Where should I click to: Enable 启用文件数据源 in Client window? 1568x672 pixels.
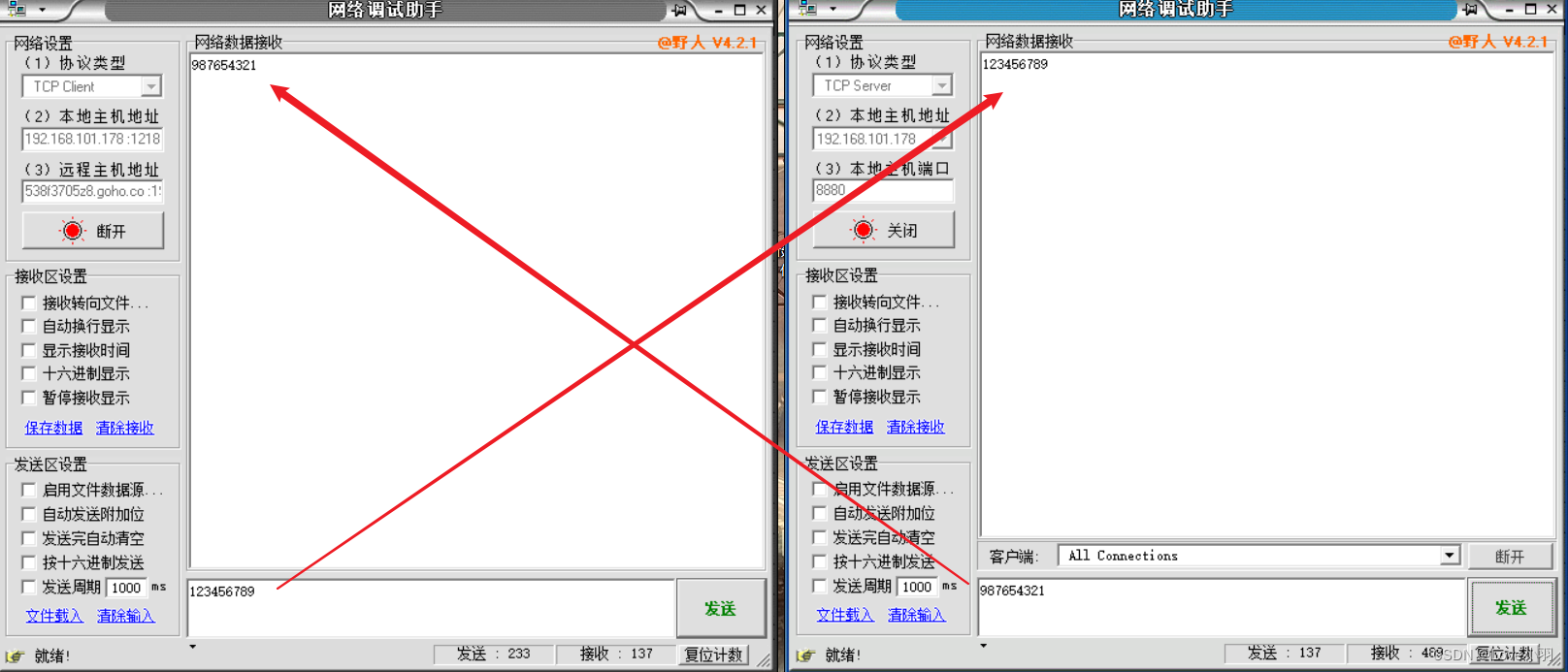(x=29, y=490)
